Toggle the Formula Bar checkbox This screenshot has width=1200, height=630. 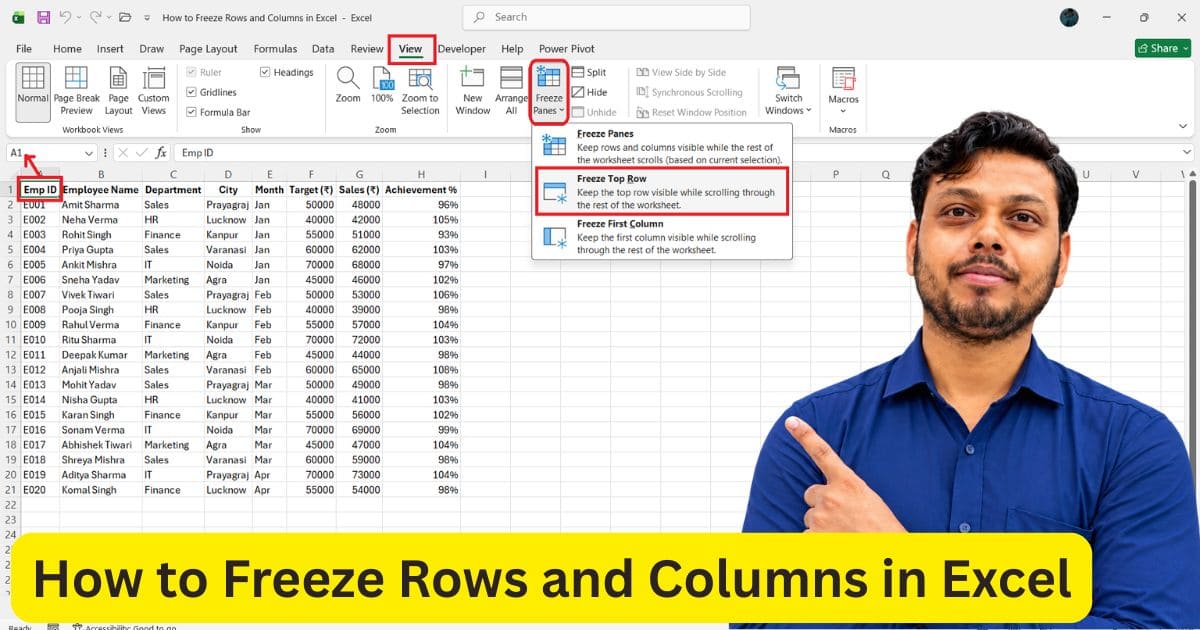click(x=191, y=112)
